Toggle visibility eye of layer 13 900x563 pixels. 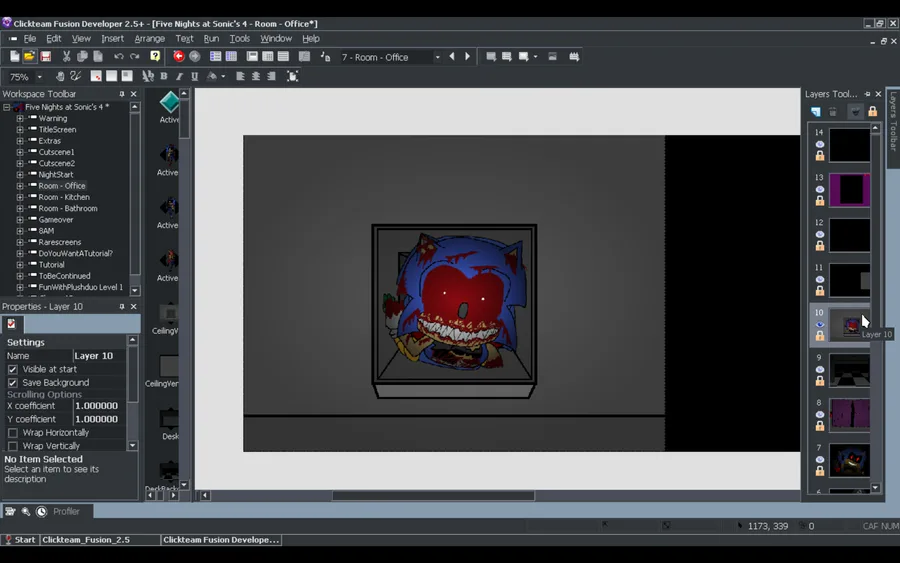[x=820, y=189]
